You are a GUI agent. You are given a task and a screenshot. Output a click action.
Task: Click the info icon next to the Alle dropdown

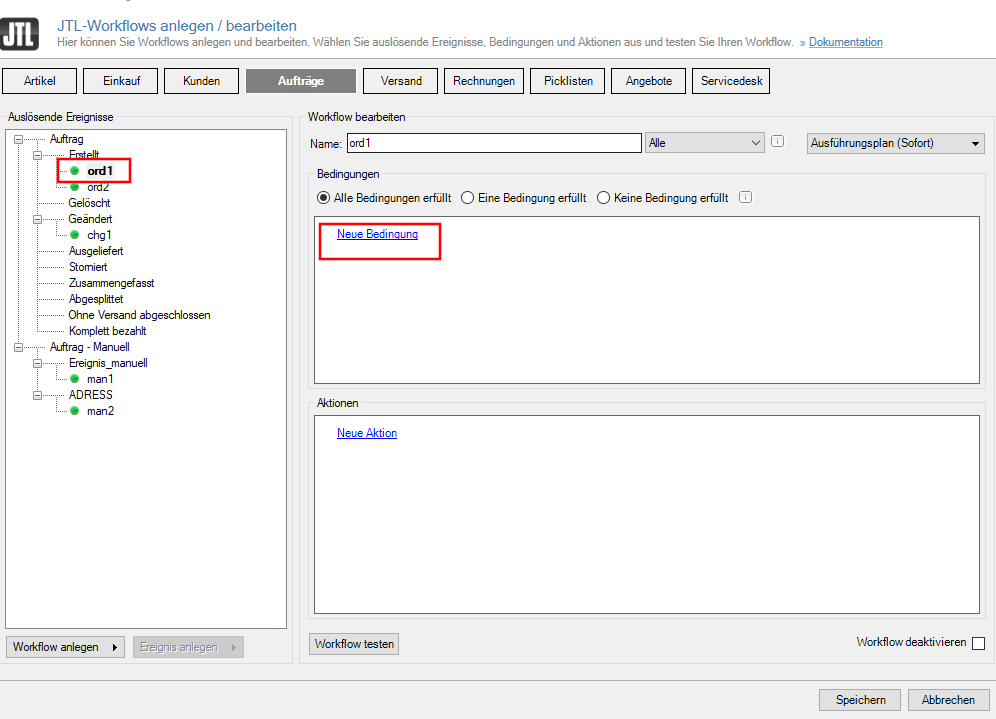pos(777,142)
